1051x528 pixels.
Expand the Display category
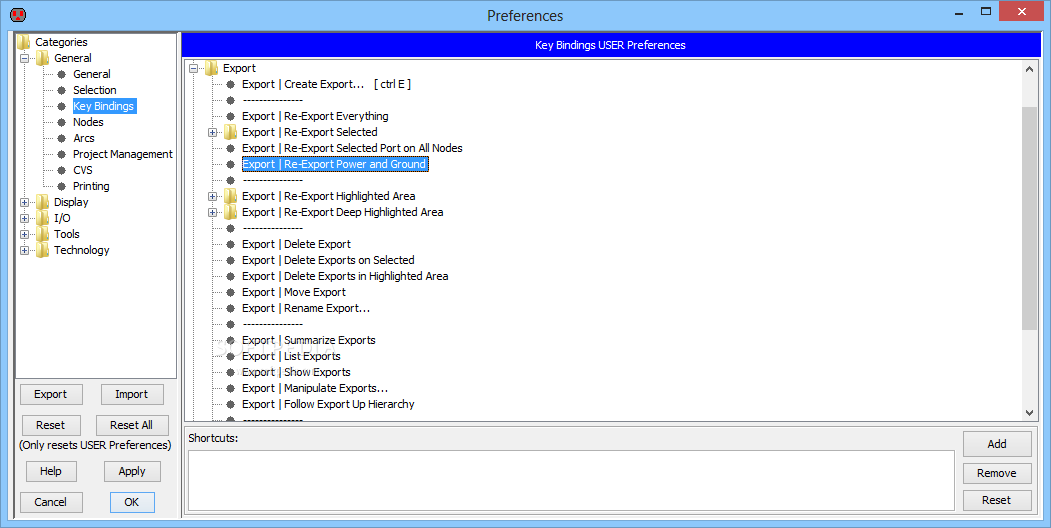24,202
